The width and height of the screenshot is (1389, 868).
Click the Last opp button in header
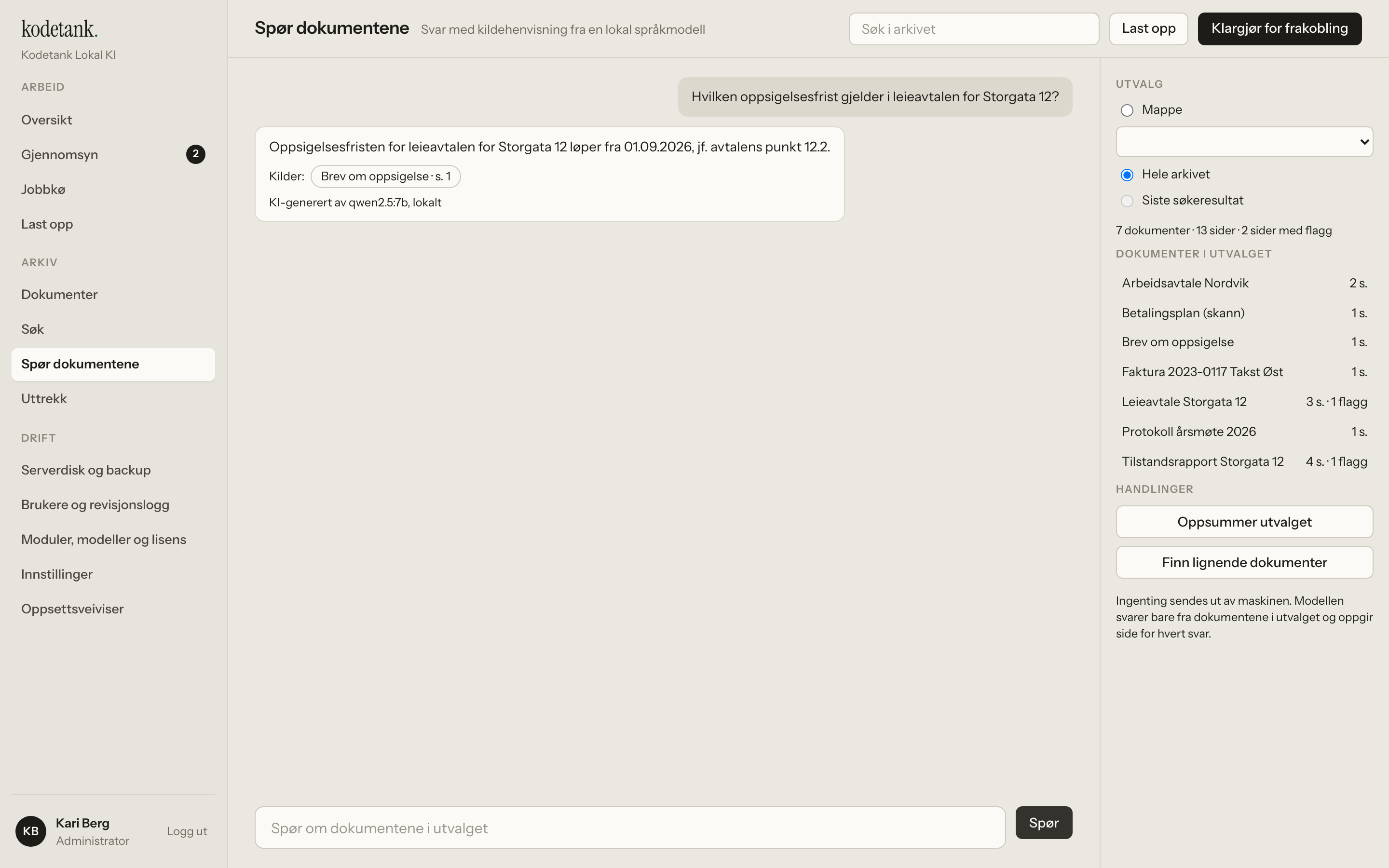(x=1148, y=29)
